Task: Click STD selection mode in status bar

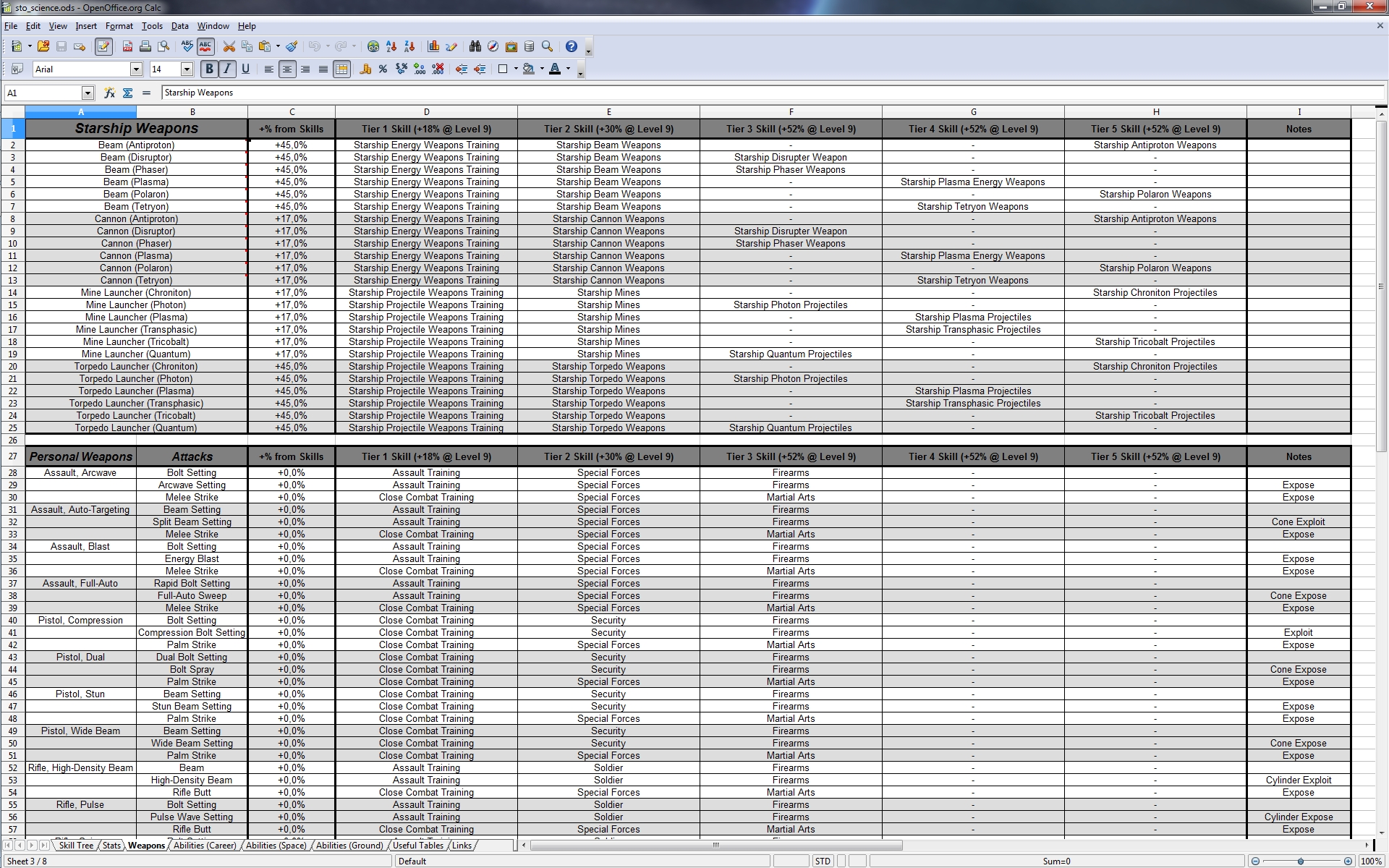Action: [x=823, y=861]
